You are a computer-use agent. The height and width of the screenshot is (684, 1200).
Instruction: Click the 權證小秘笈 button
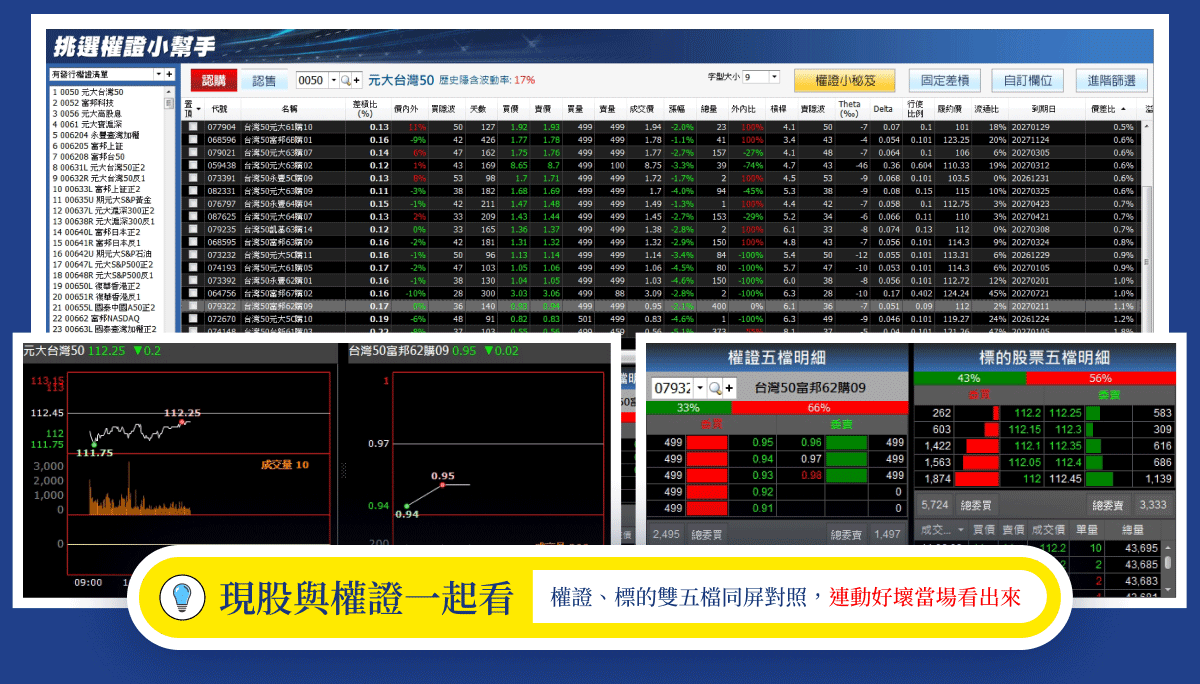coord(845,81)
